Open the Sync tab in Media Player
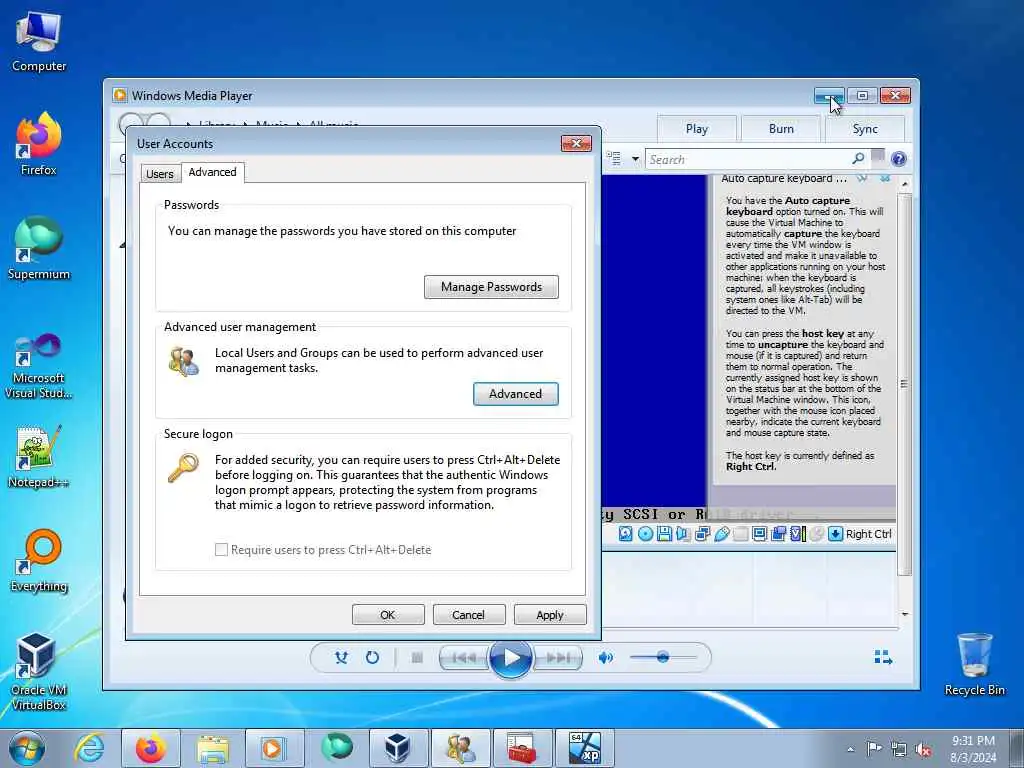This screenshot has width=1024, height=768. (x=865, y=129)
